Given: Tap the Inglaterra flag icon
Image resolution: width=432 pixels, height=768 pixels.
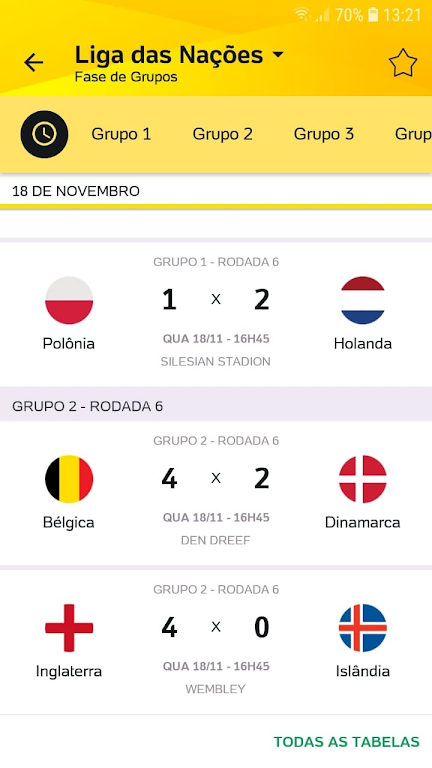Looking at the screenshot, I should 69,628.
